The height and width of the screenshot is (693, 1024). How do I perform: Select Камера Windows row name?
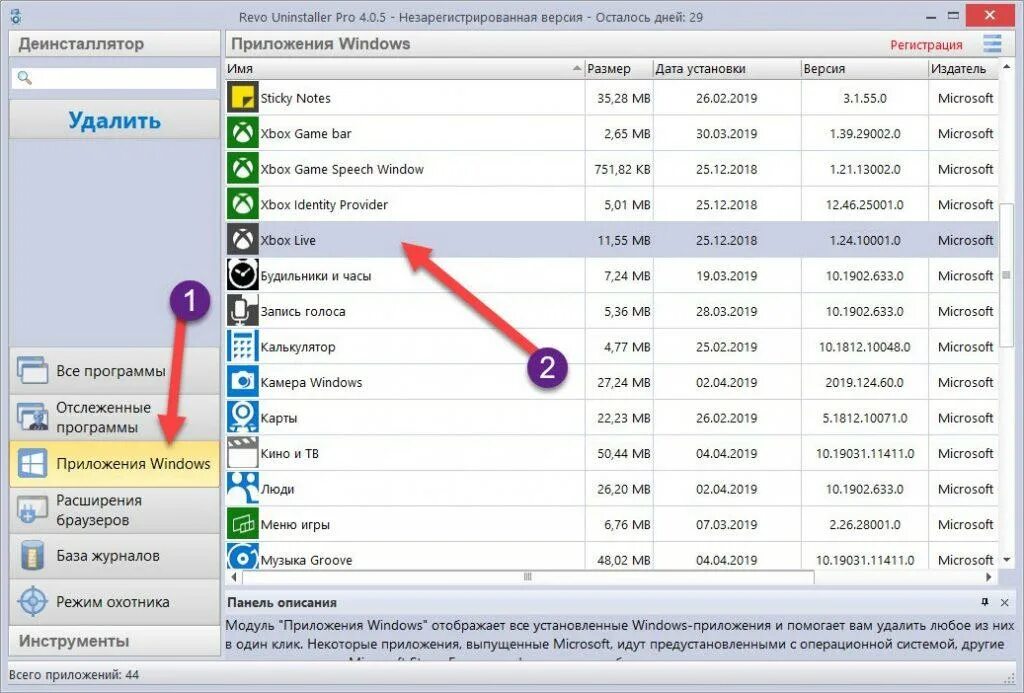tap(311, 382)
